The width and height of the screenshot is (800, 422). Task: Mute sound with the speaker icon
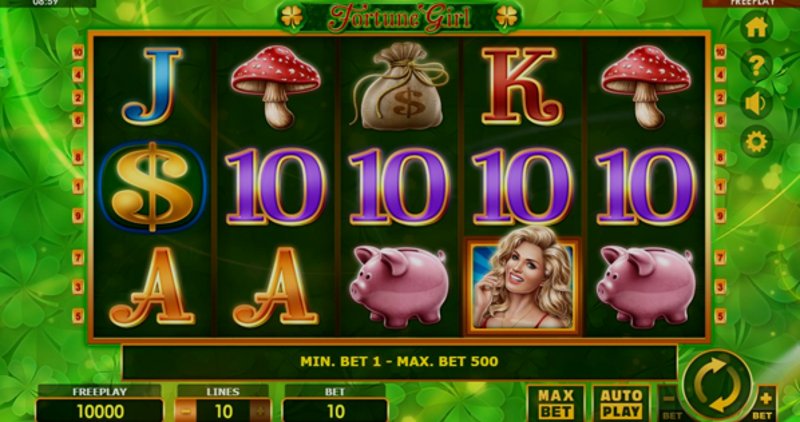coord(756,104)
